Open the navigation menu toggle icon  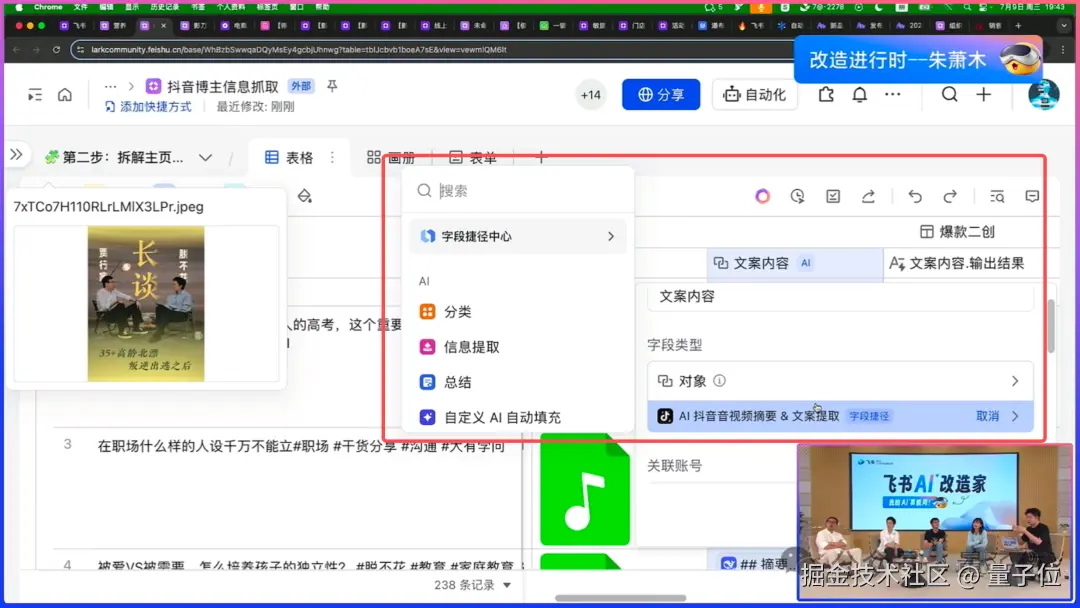click(x=34, y=95)
